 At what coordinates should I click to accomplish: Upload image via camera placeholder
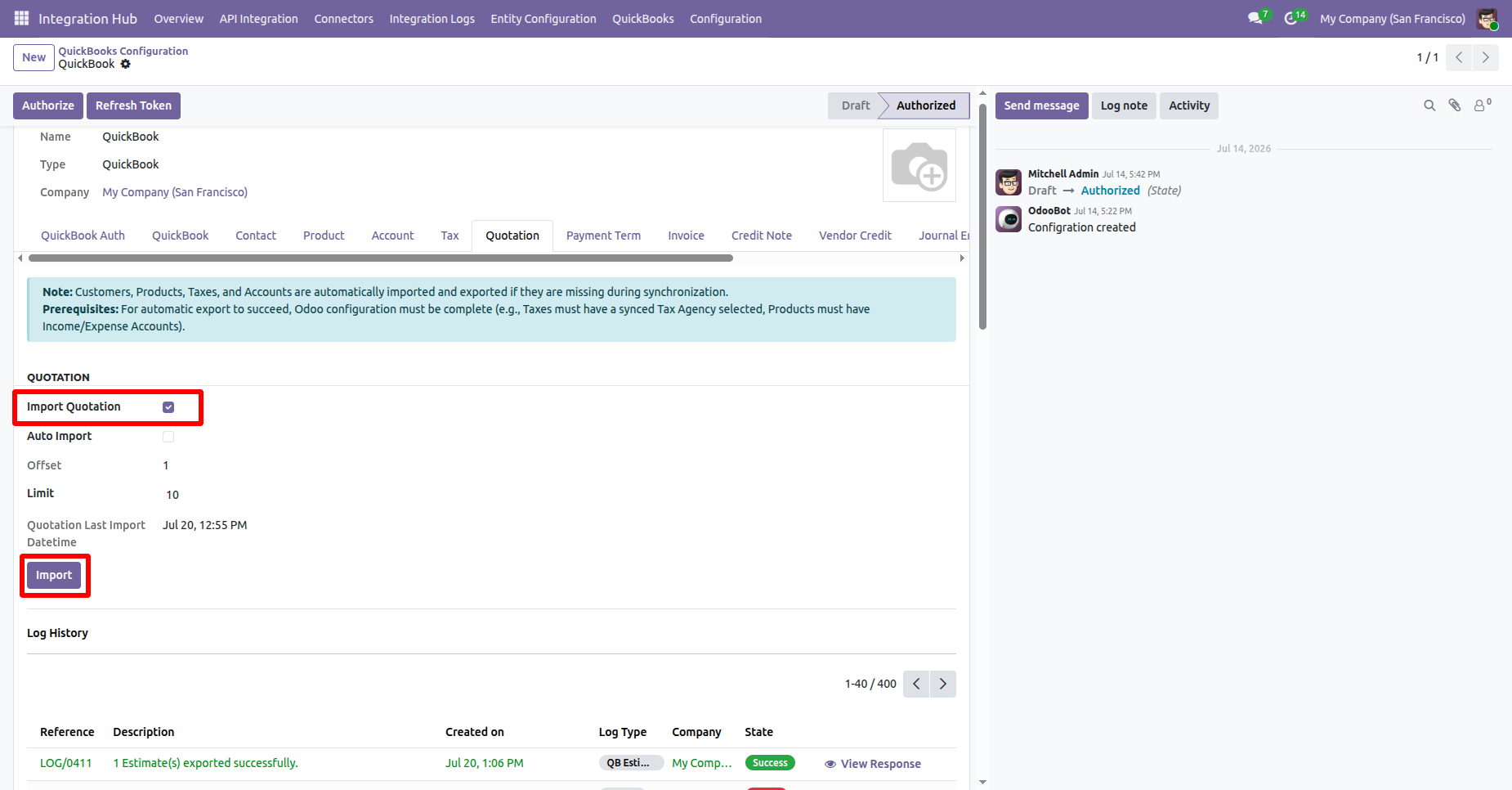click(x=919, y=165)
